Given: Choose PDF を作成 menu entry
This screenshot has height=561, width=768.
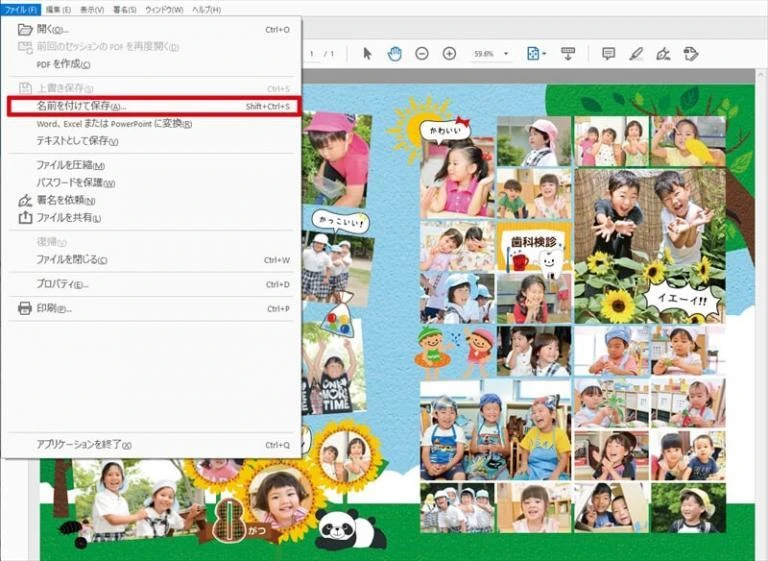Looking at the screenshot, I should (153, 64).
